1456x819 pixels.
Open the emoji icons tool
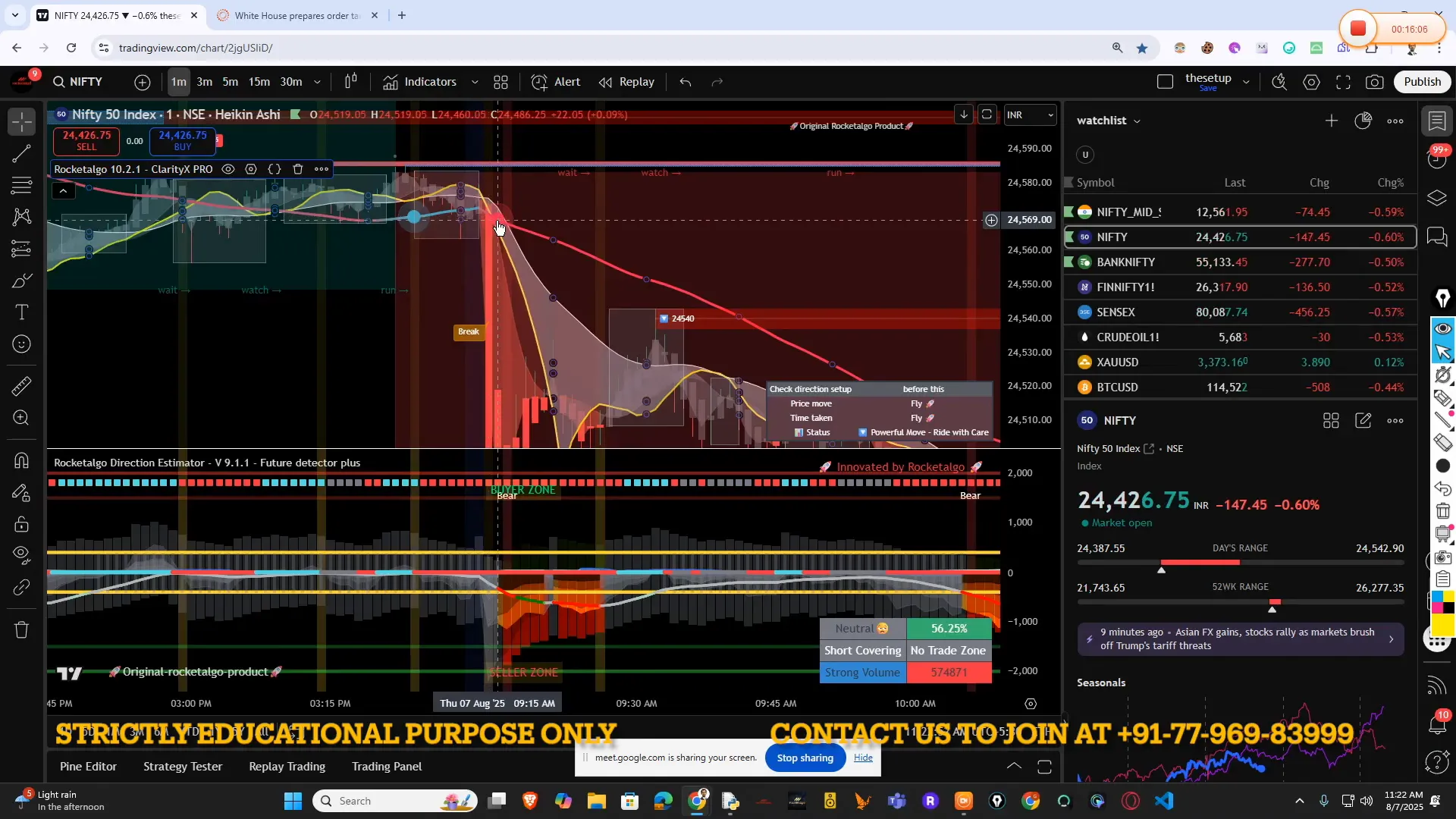click(x=22, y=344)
